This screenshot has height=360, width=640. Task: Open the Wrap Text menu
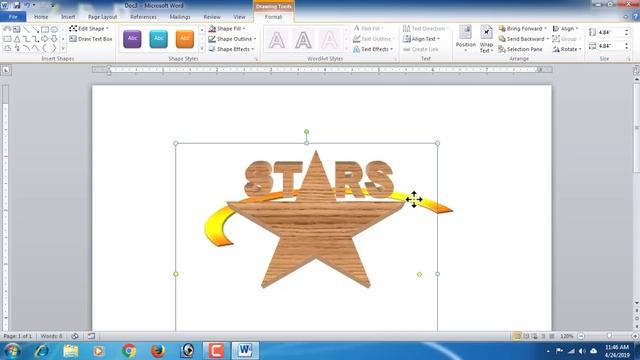pyautogui.click(x=486, y=39)
